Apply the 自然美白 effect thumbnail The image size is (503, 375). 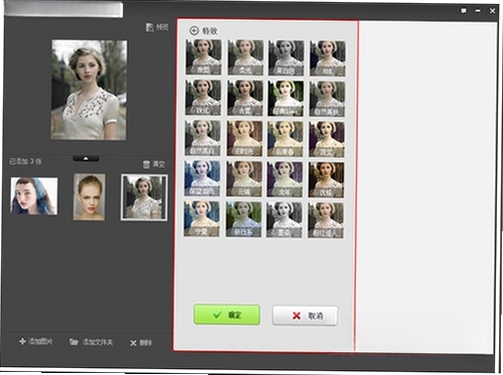pos(203,138)
